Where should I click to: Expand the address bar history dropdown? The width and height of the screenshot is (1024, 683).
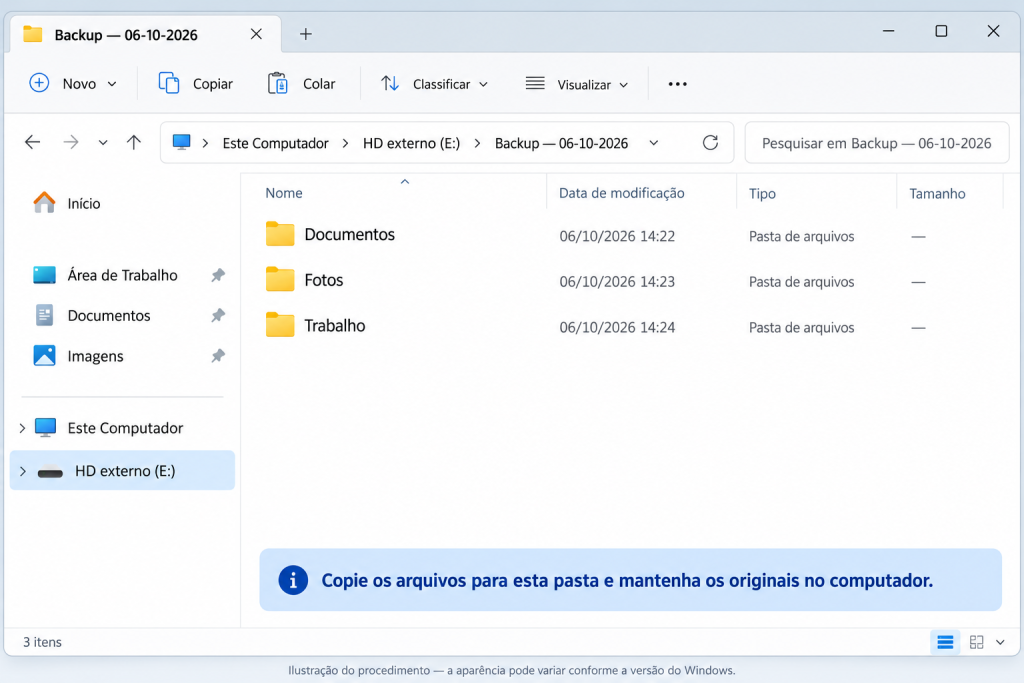[654, 143]
